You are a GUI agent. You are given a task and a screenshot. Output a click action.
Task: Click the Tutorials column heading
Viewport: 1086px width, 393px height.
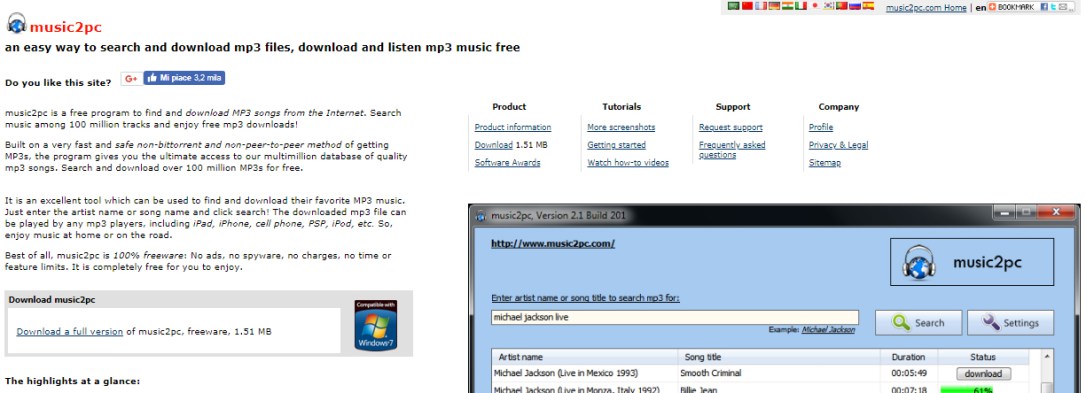(621, 107)
